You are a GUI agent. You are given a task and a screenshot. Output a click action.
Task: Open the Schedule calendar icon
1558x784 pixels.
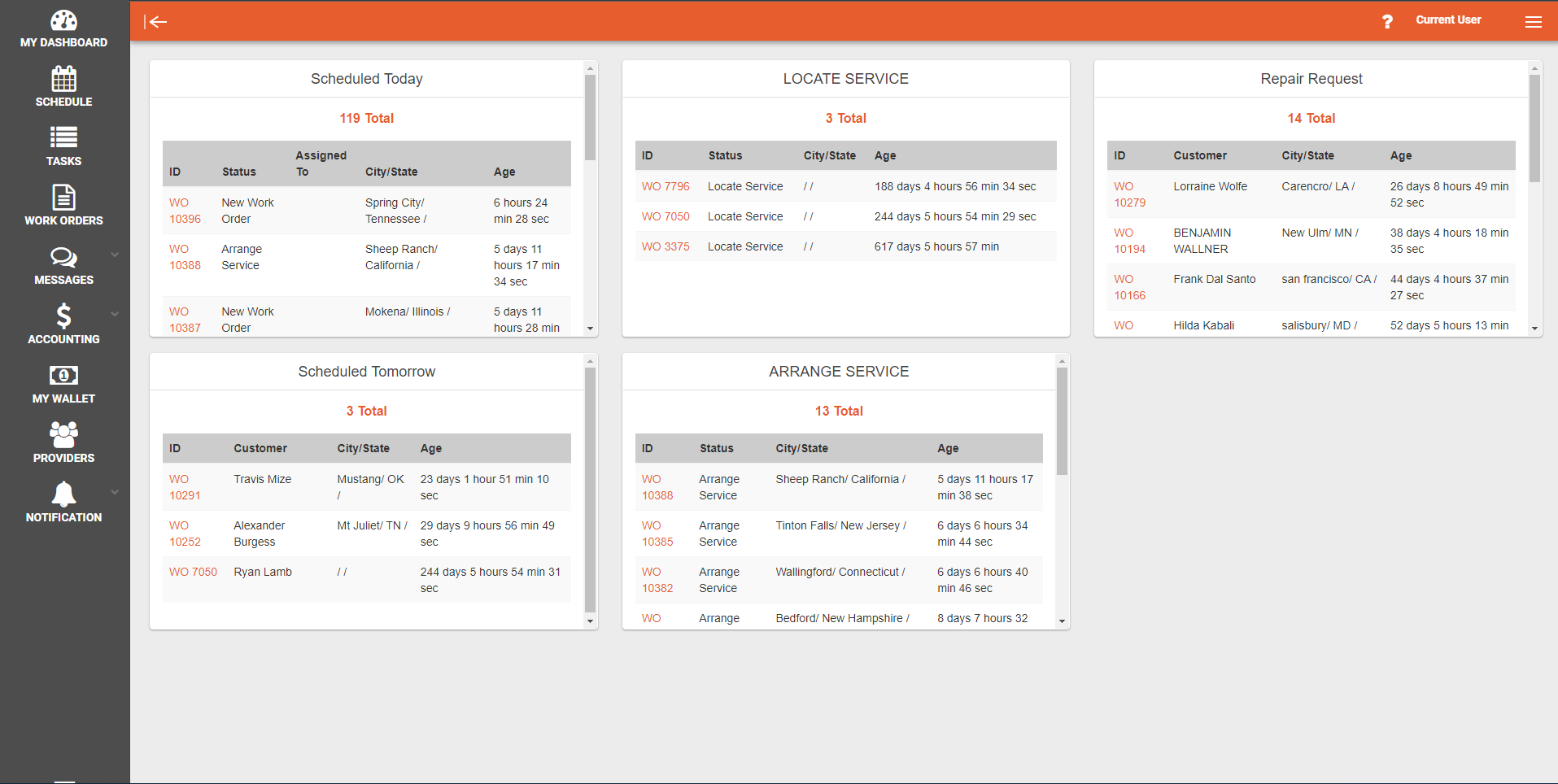[63, 80]
